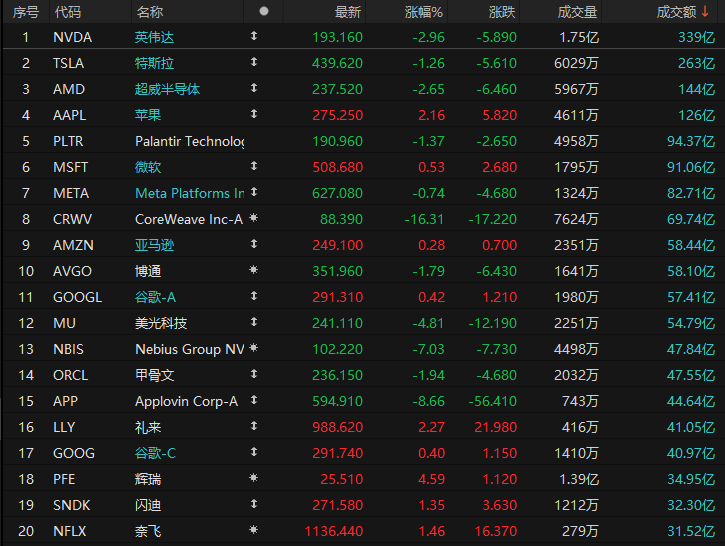Screen dimensions: 725x546
Task: Select the 闪迪 name cell
Action: click(x=148, y=505)
